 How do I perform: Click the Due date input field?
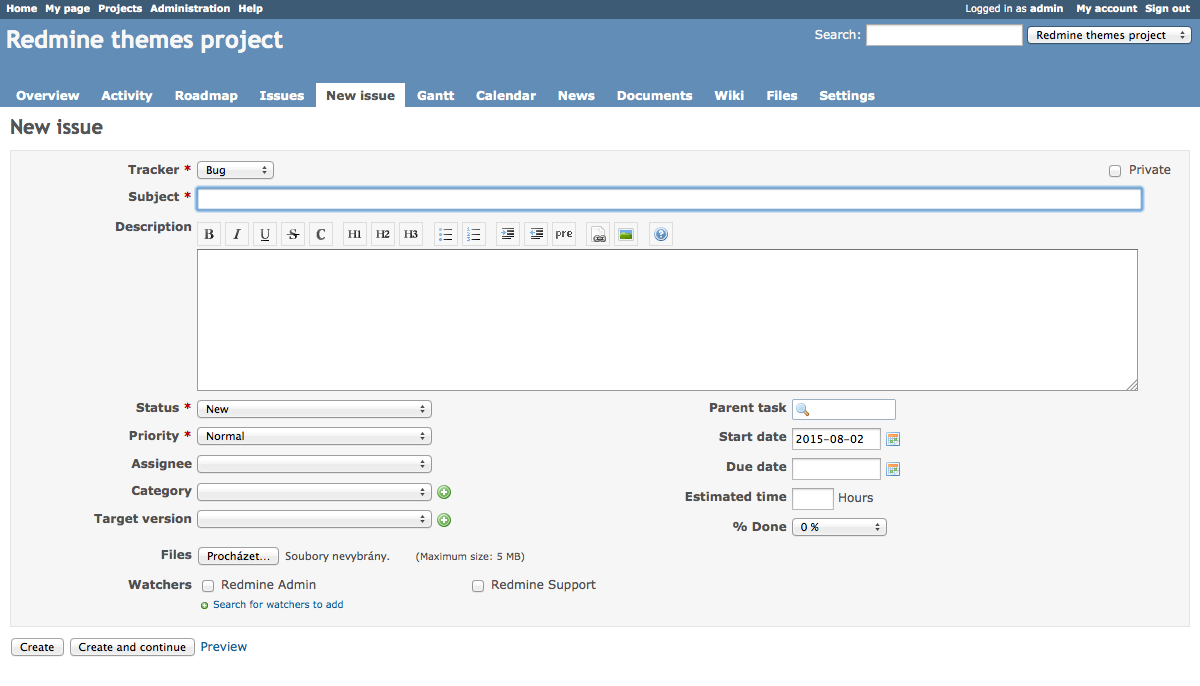point(836,469)
